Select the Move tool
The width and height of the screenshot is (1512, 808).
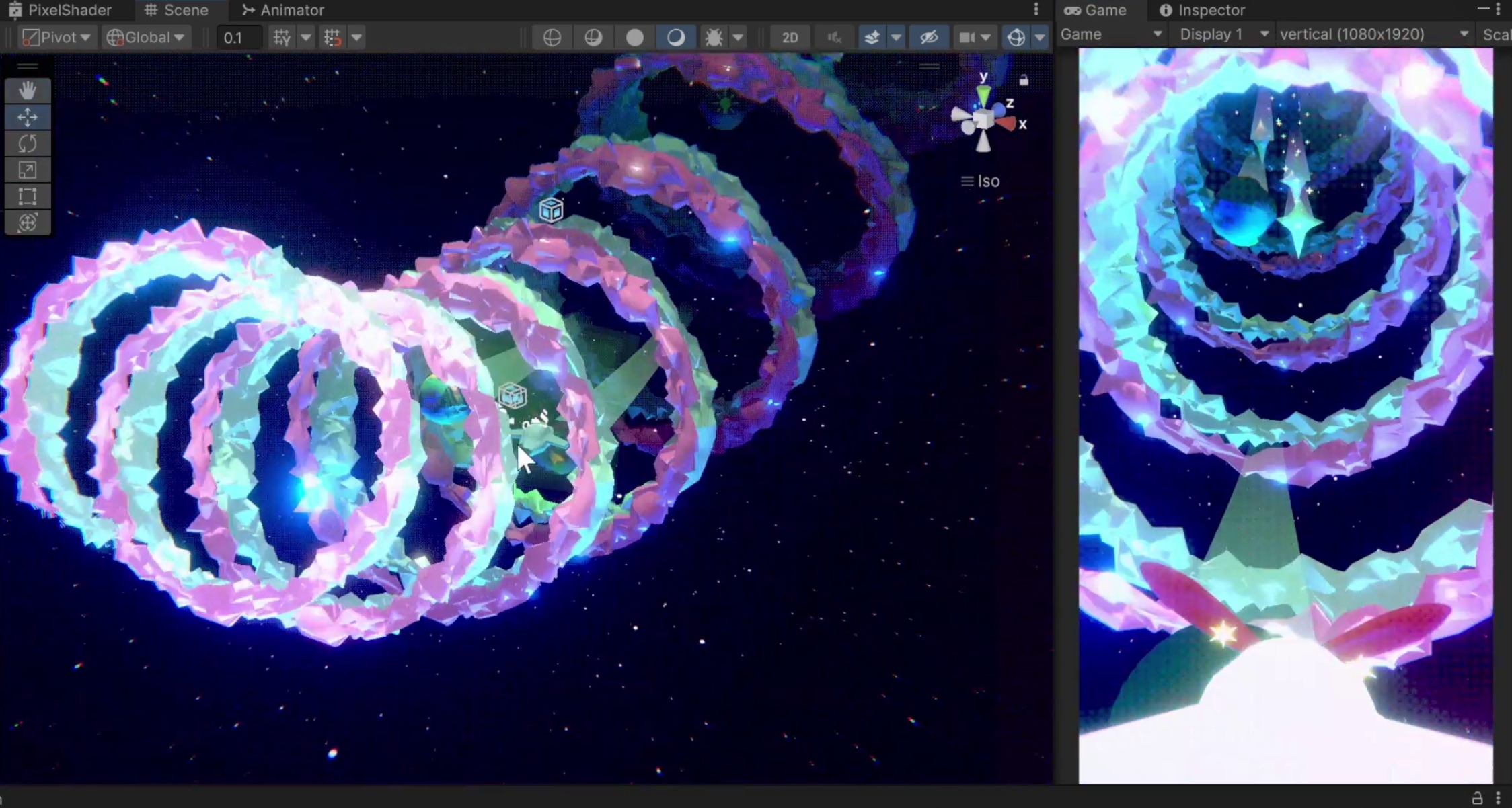(x=28, y=117)
